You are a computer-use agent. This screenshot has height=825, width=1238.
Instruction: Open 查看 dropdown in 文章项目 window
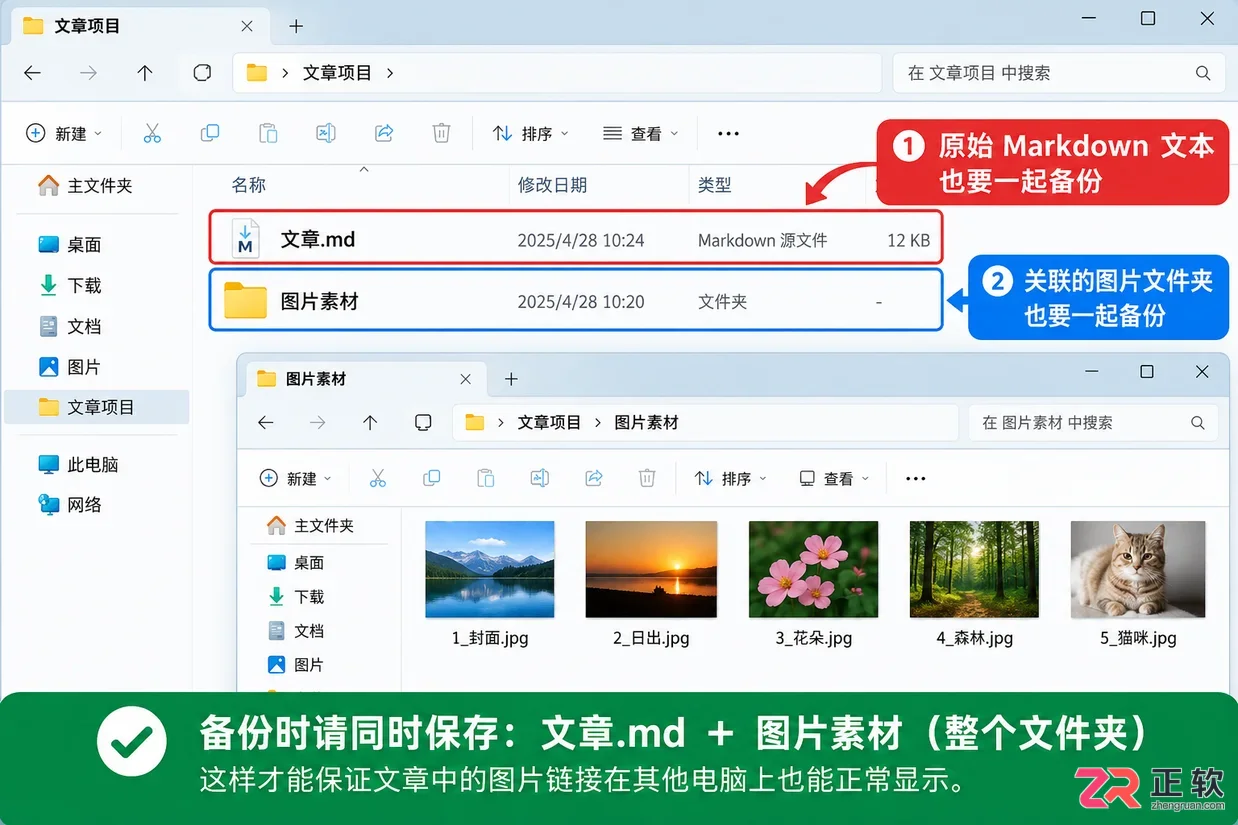pos(641,133)
